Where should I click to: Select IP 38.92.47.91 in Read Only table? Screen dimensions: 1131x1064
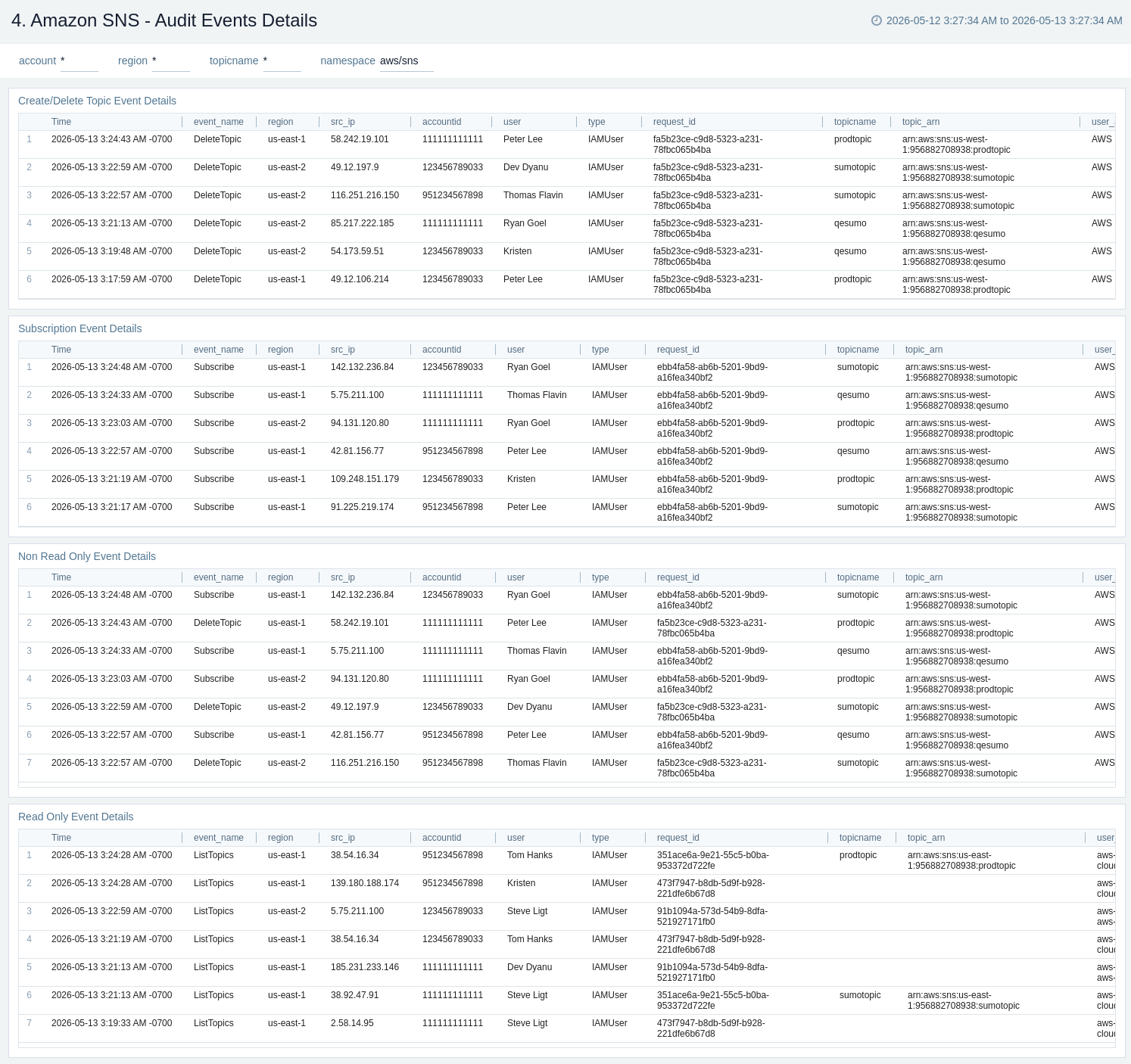click(355, 995)
